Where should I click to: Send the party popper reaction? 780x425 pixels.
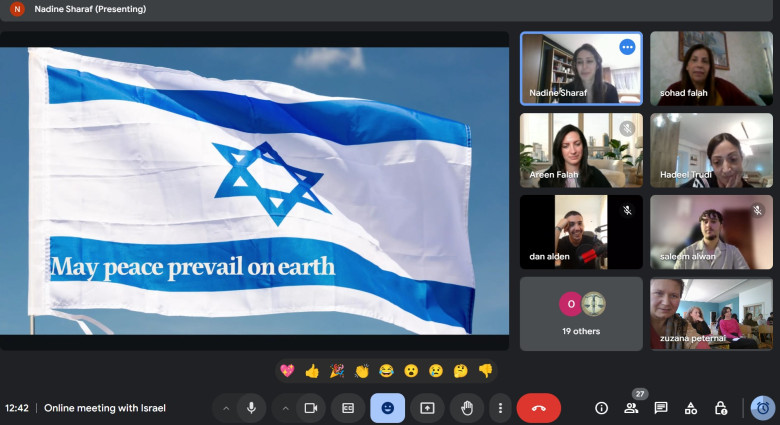[337, 371]
